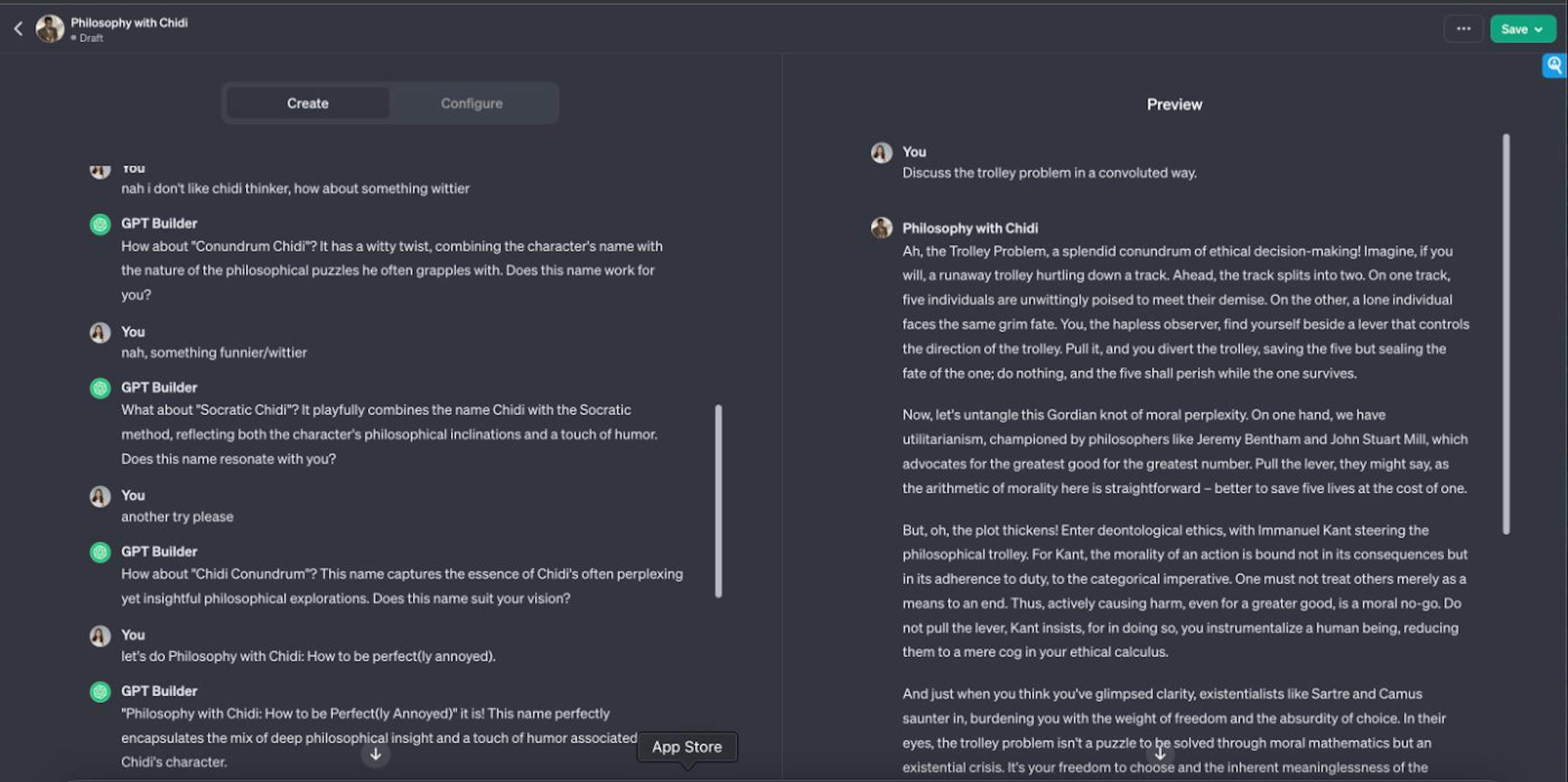Click the App Store button overlay
Image resolution: width=1568 pixels, height=782 pixels.
click(687, 746)
